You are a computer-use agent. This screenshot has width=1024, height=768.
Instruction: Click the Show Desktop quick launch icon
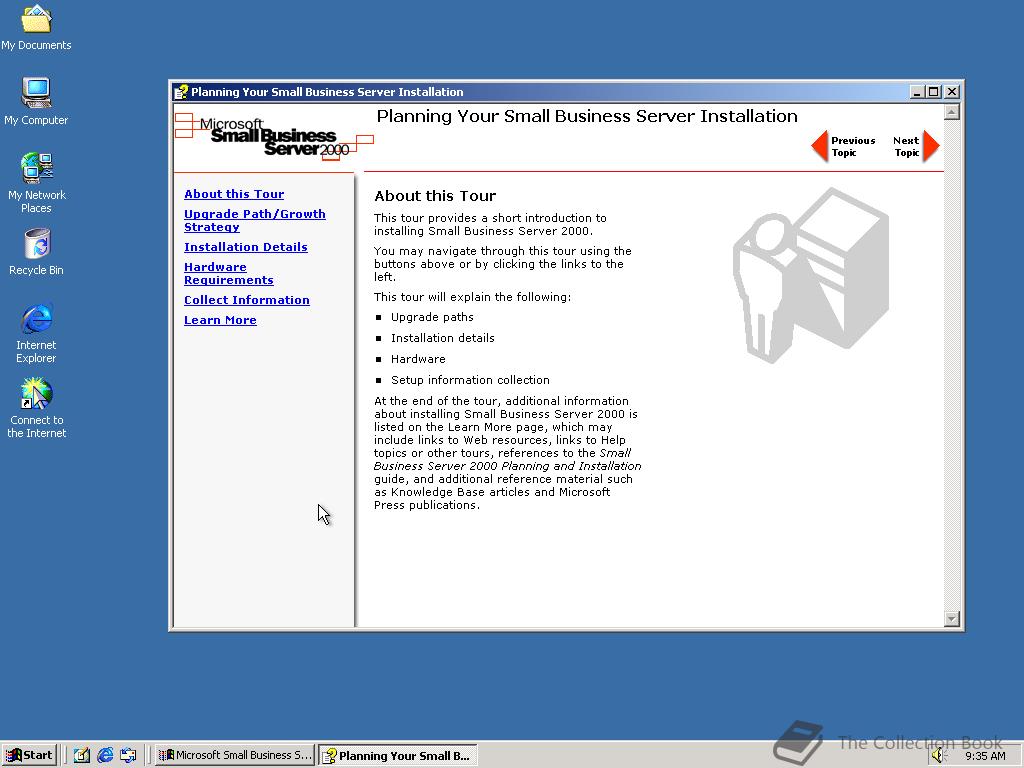point(82,755)
